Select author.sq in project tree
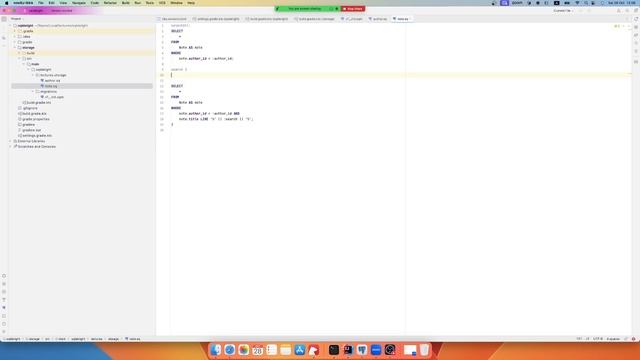Viewport: 640px width, 360px height. point(52,81)
